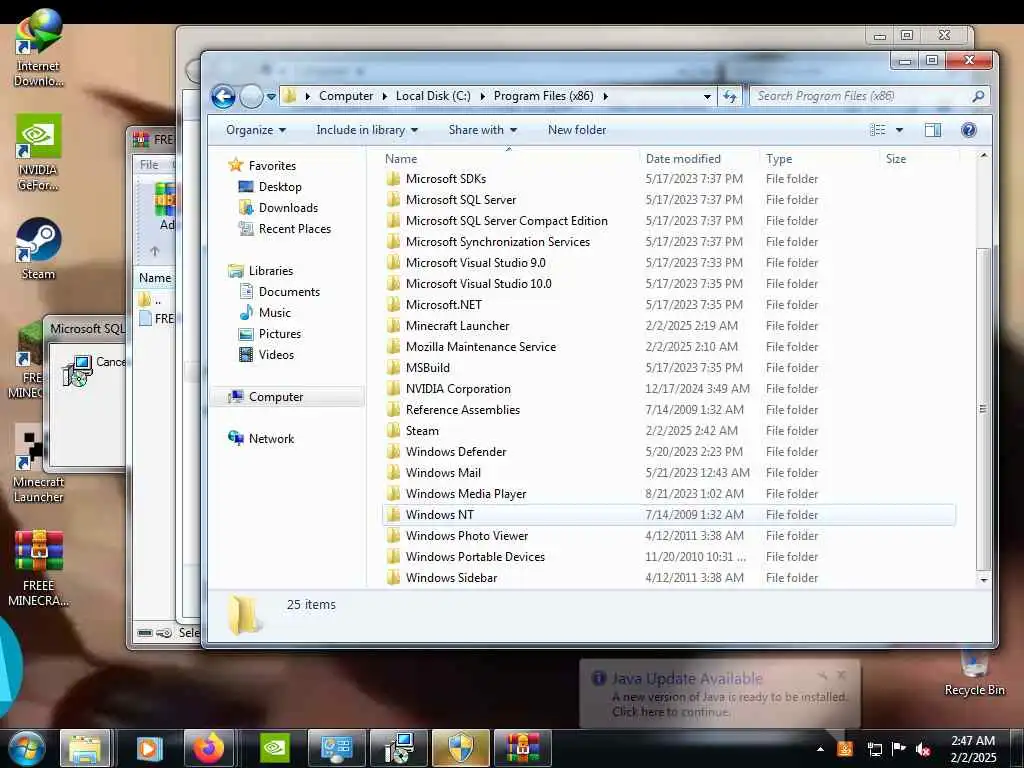Open Recent Places in navigation pane

click(x=295, y=229)
